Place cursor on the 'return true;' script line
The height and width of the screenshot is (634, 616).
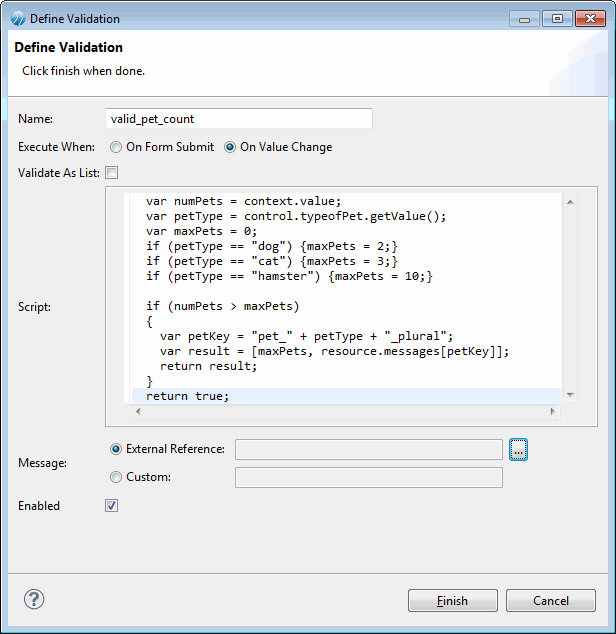[188, 396]
